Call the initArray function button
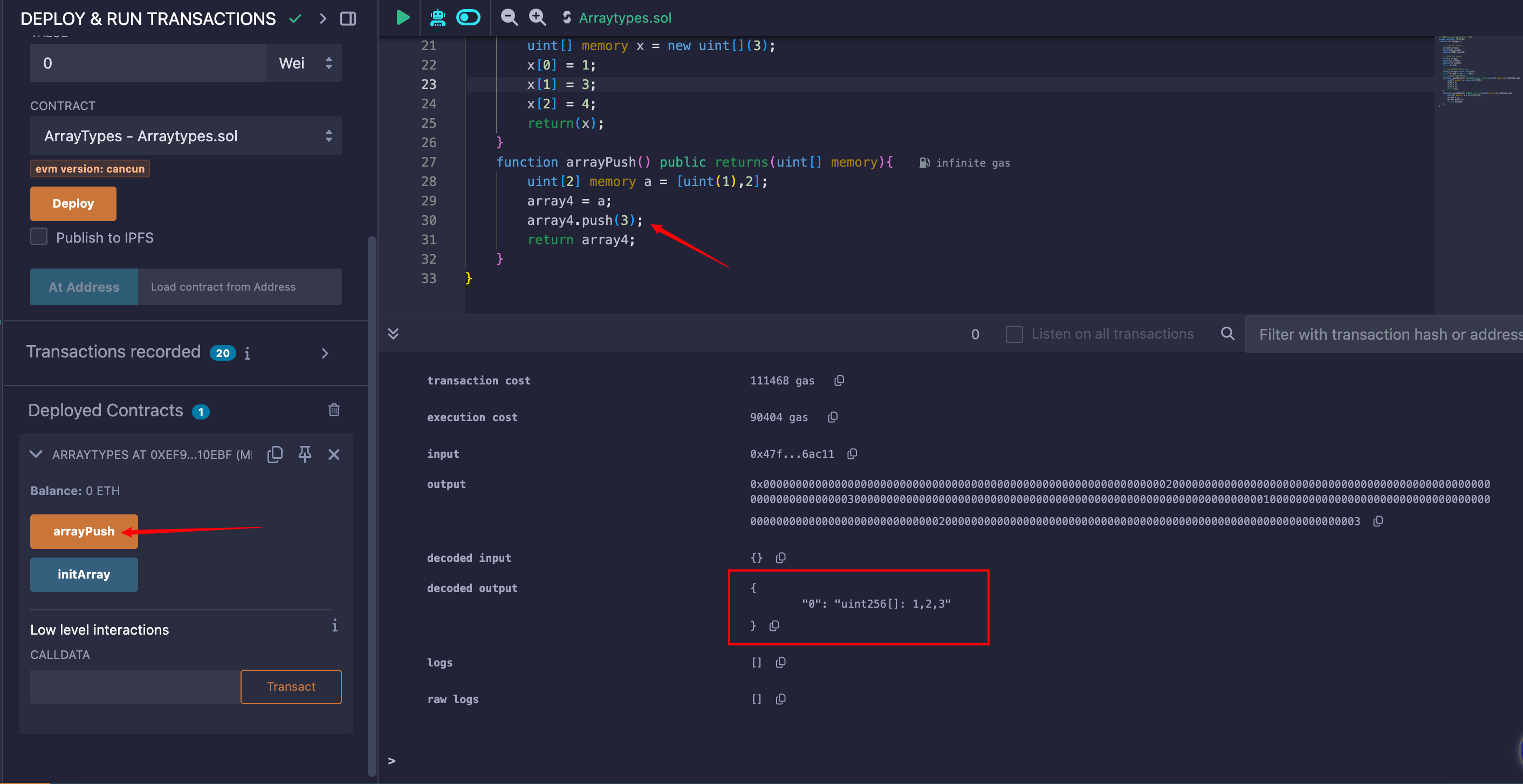 84,574
